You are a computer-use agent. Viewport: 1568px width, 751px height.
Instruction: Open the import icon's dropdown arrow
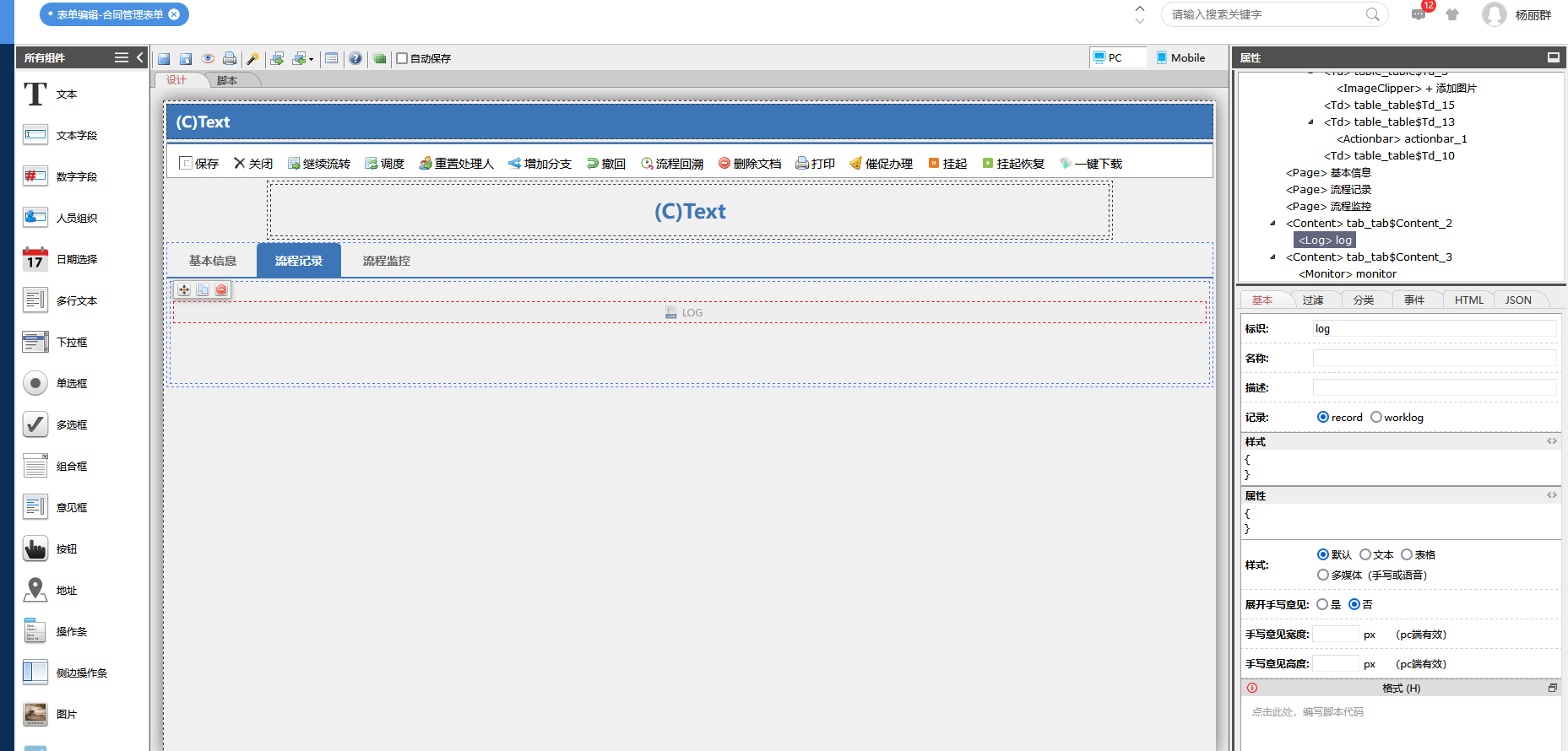tap(311, 59)
